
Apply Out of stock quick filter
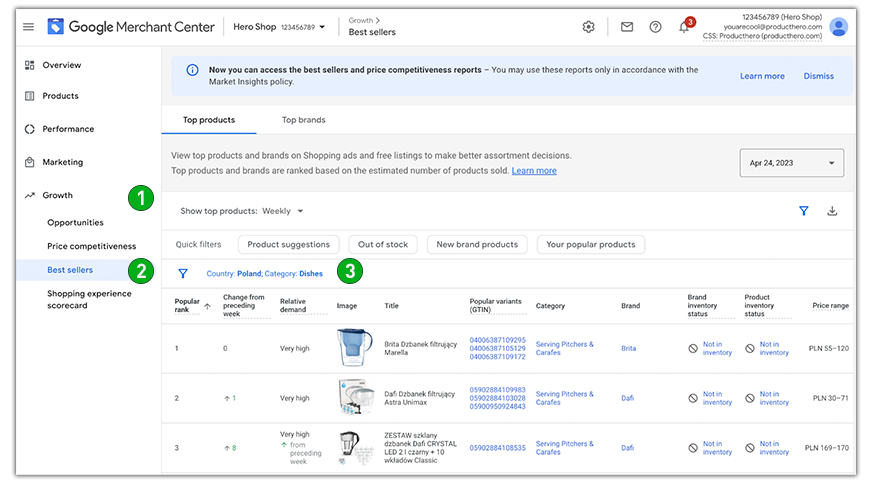click(383, 244)
